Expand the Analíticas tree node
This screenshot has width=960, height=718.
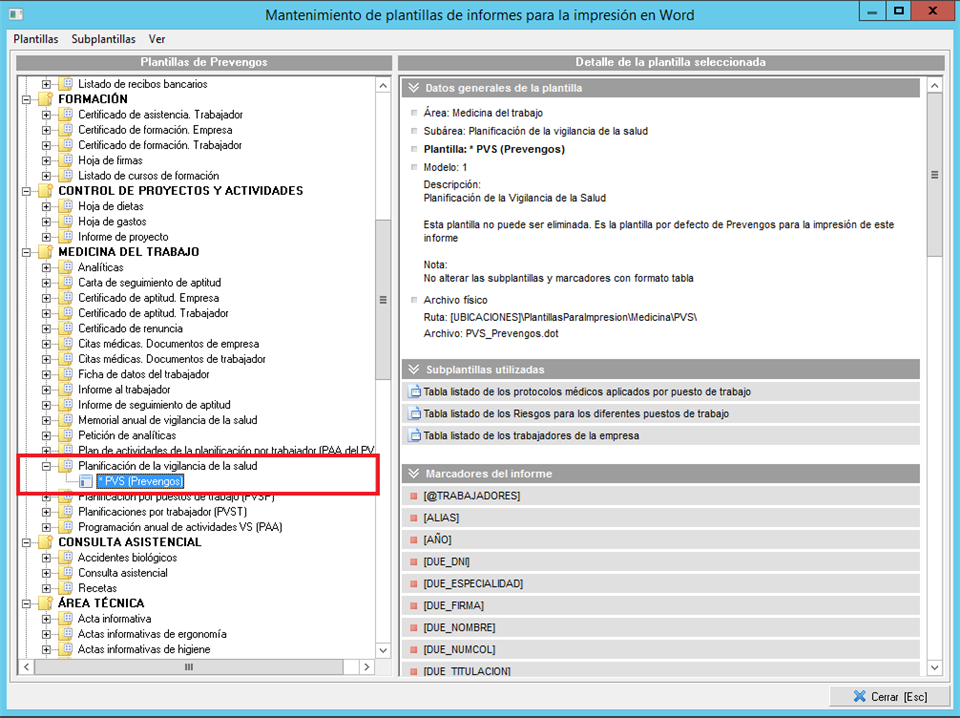click(46, 268)
